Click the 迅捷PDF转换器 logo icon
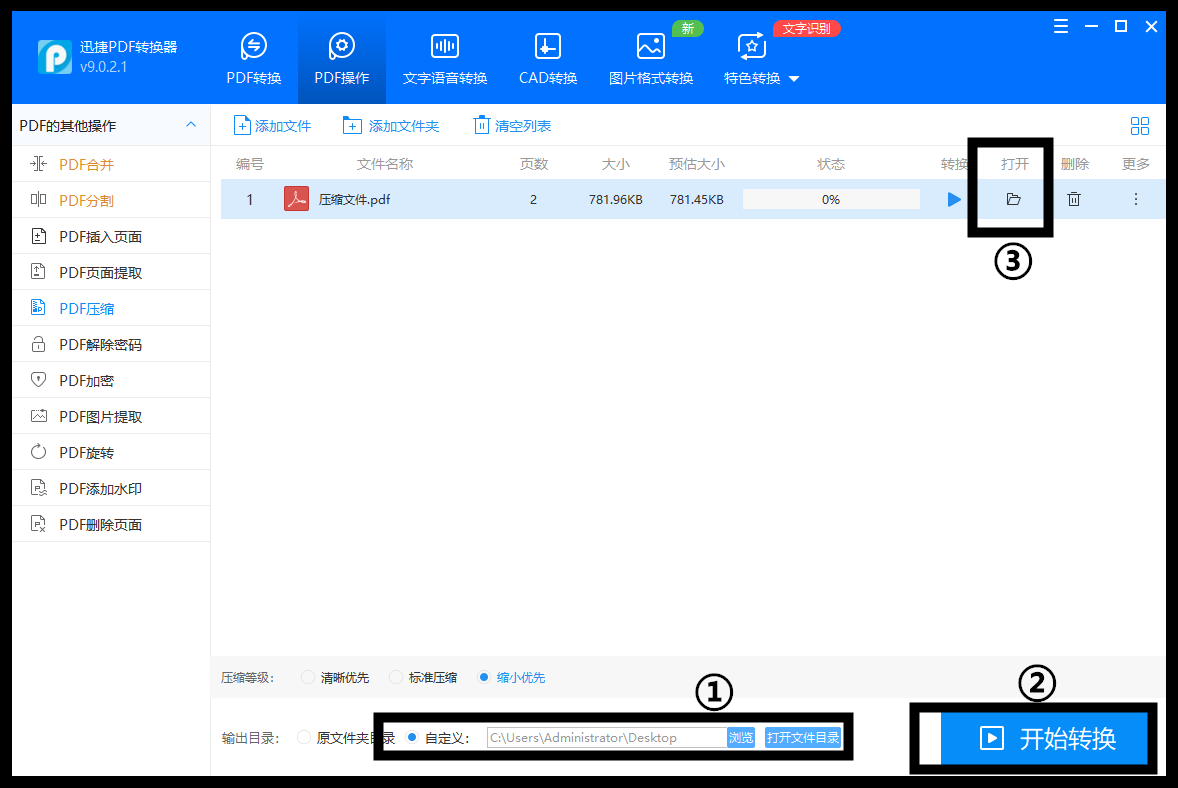The height and width of the screenshot is (788, 1178). (x=55, y=57)
